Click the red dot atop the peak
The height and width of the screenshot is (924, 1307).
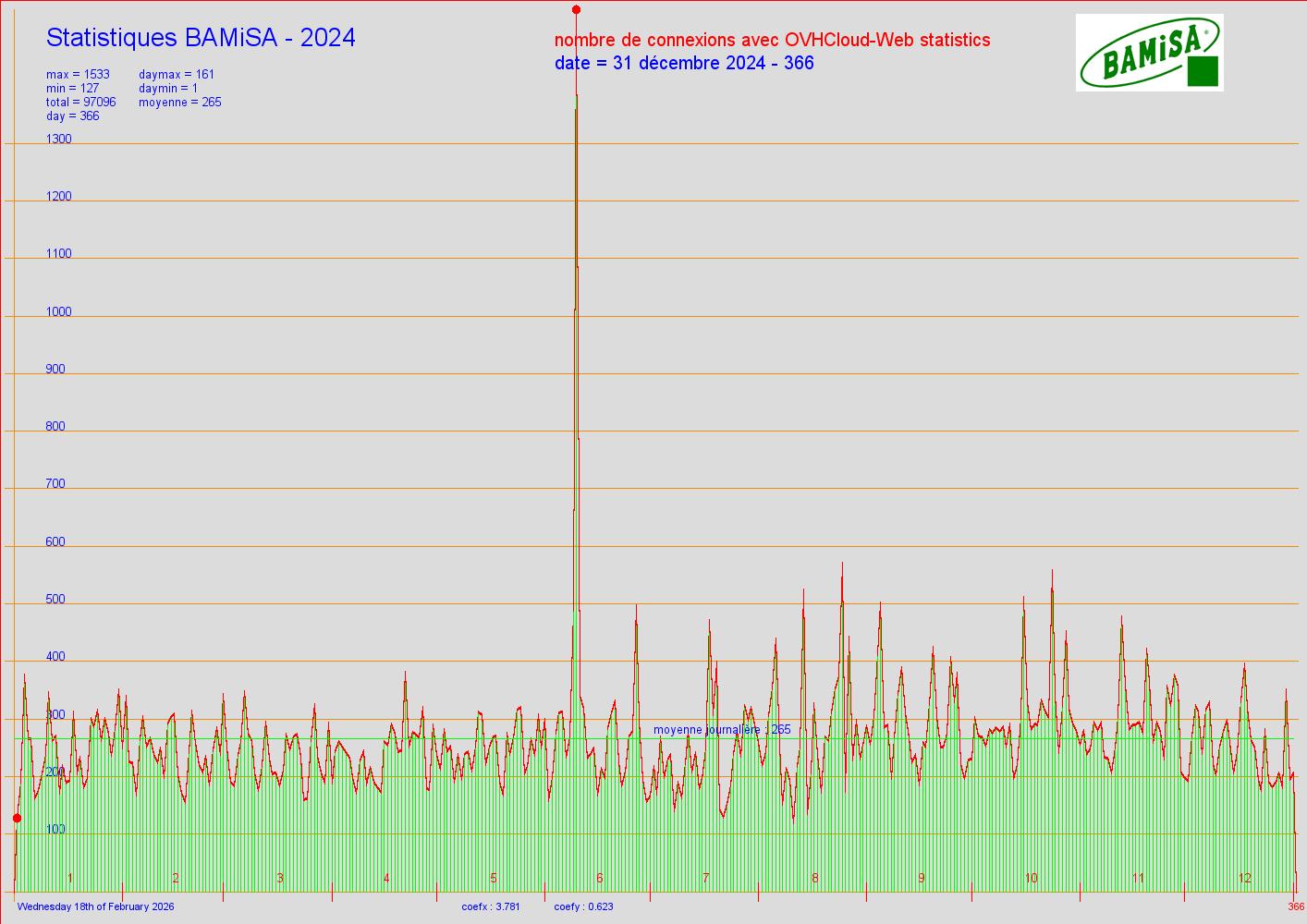pyautogui.click(x=576, y=10)
